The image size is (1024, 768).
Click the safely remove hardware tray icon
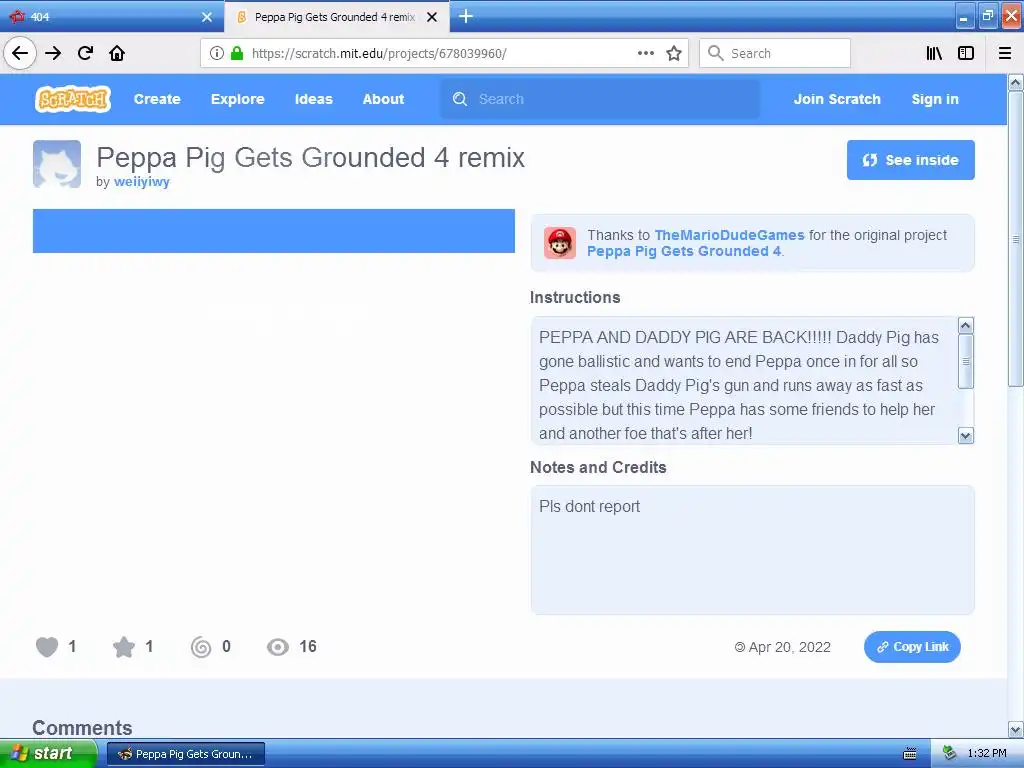point(949,754)
